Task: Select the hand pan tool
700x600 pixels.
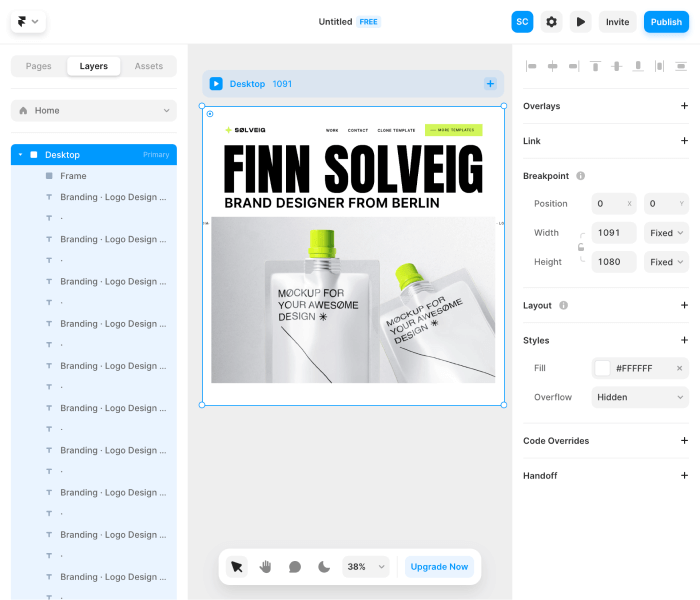Action: 266,566
